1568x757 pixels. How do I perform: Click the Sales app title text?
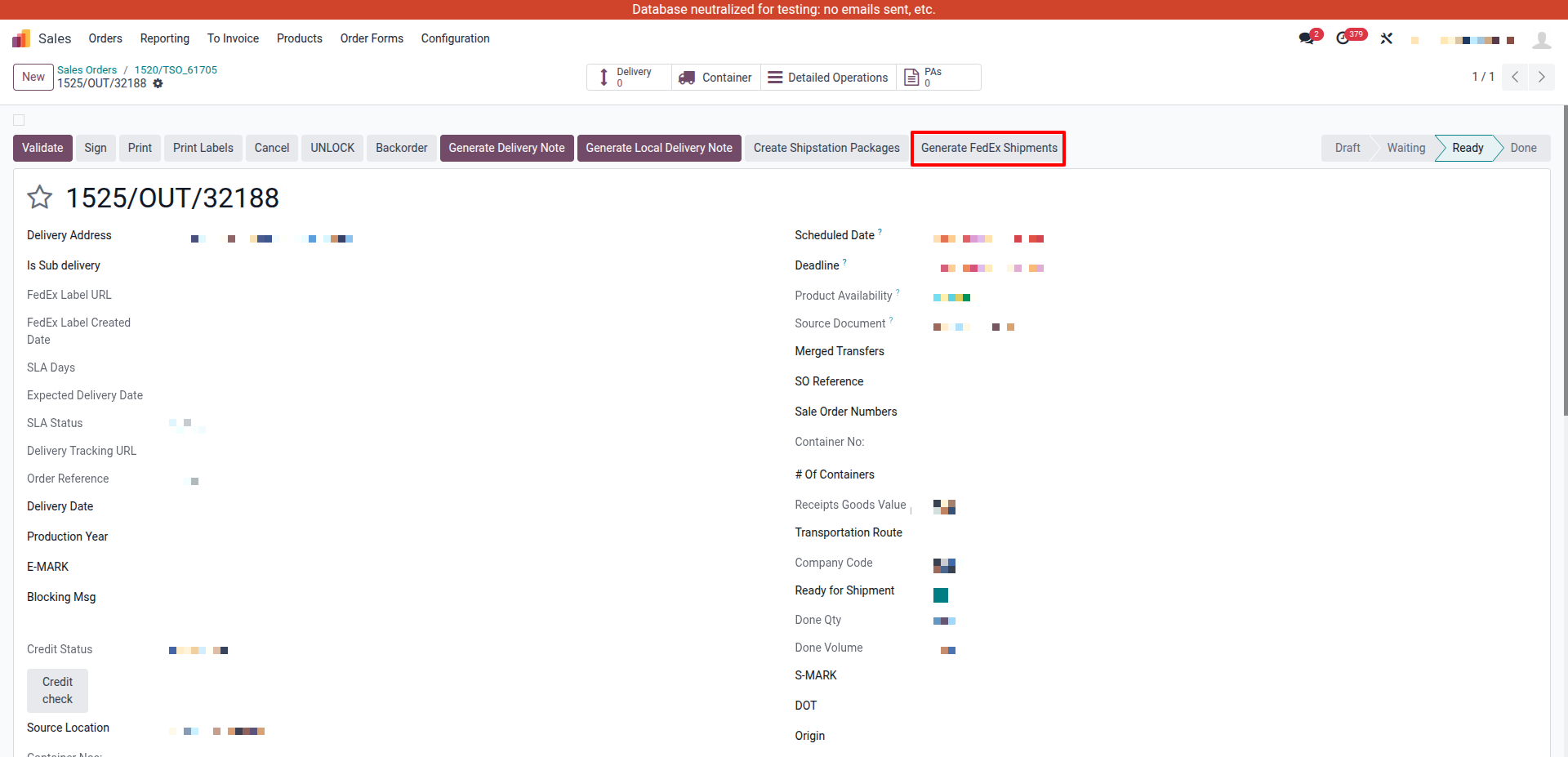(55, 38)
